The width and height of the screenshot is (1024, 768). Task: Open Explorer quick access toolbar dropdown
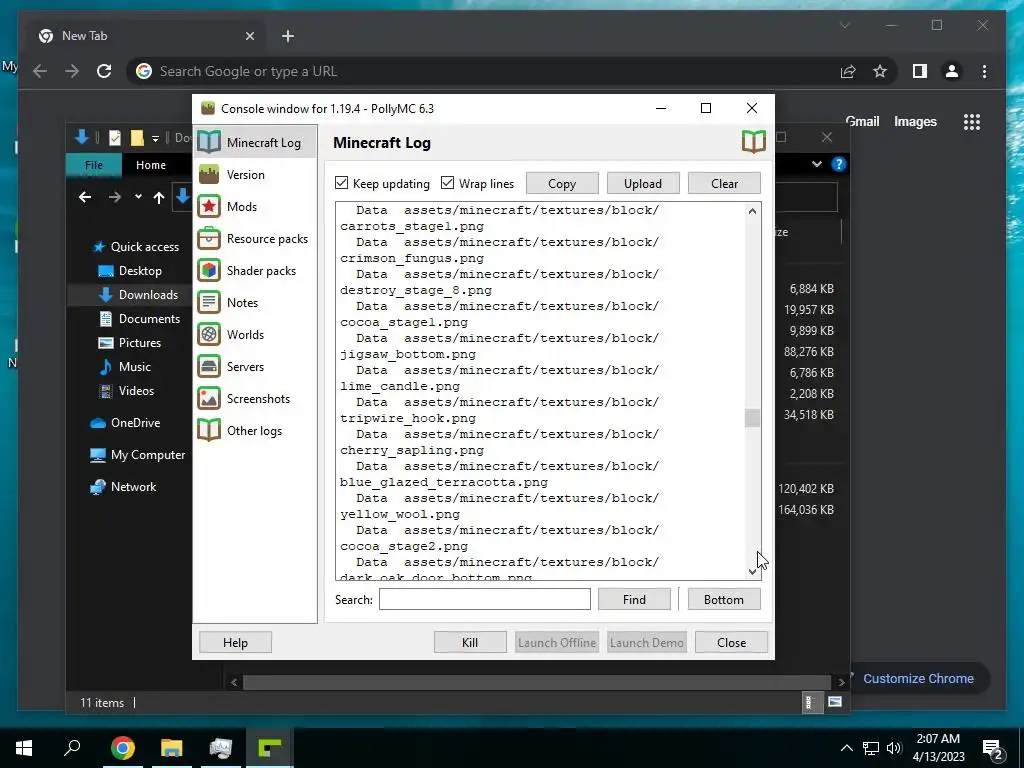(155, 138)
